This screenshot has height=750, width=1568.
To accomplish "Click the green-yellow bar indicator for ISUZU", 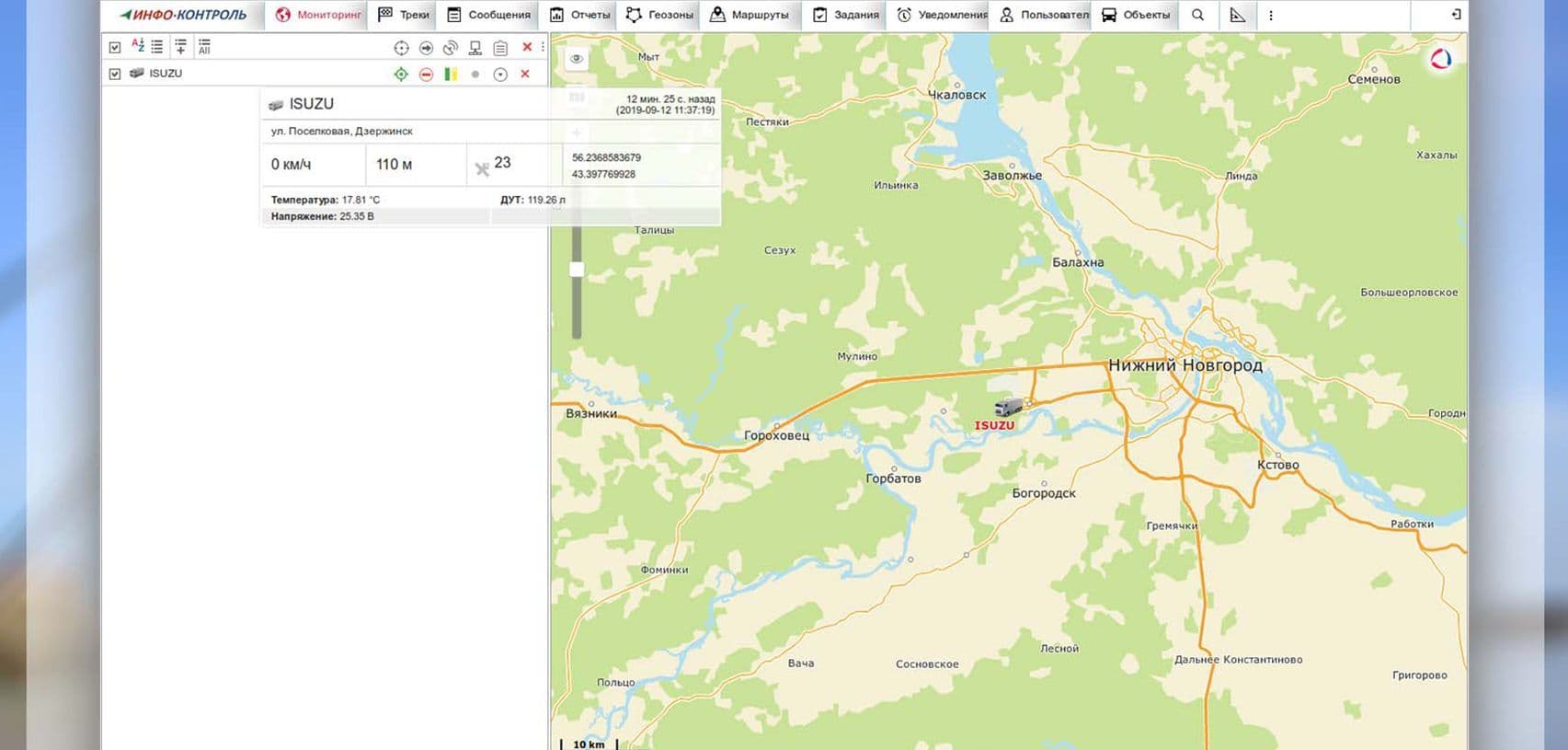I will click(x=451, y=75).
